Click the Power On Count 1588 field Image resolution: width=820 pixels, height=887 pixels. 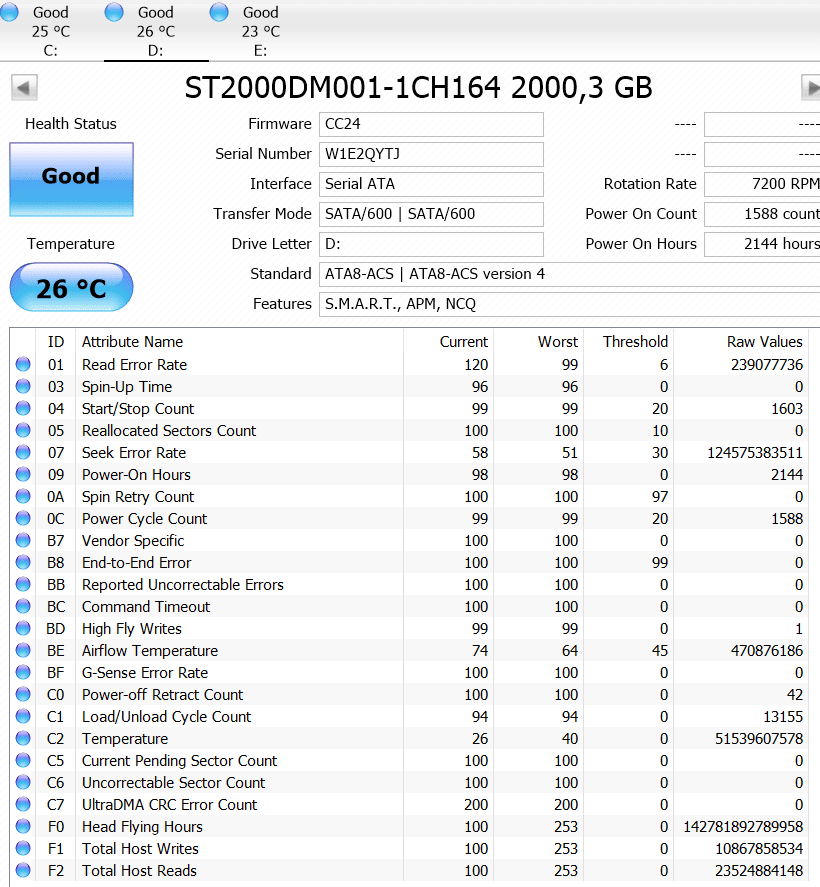[x=762, y=214]
